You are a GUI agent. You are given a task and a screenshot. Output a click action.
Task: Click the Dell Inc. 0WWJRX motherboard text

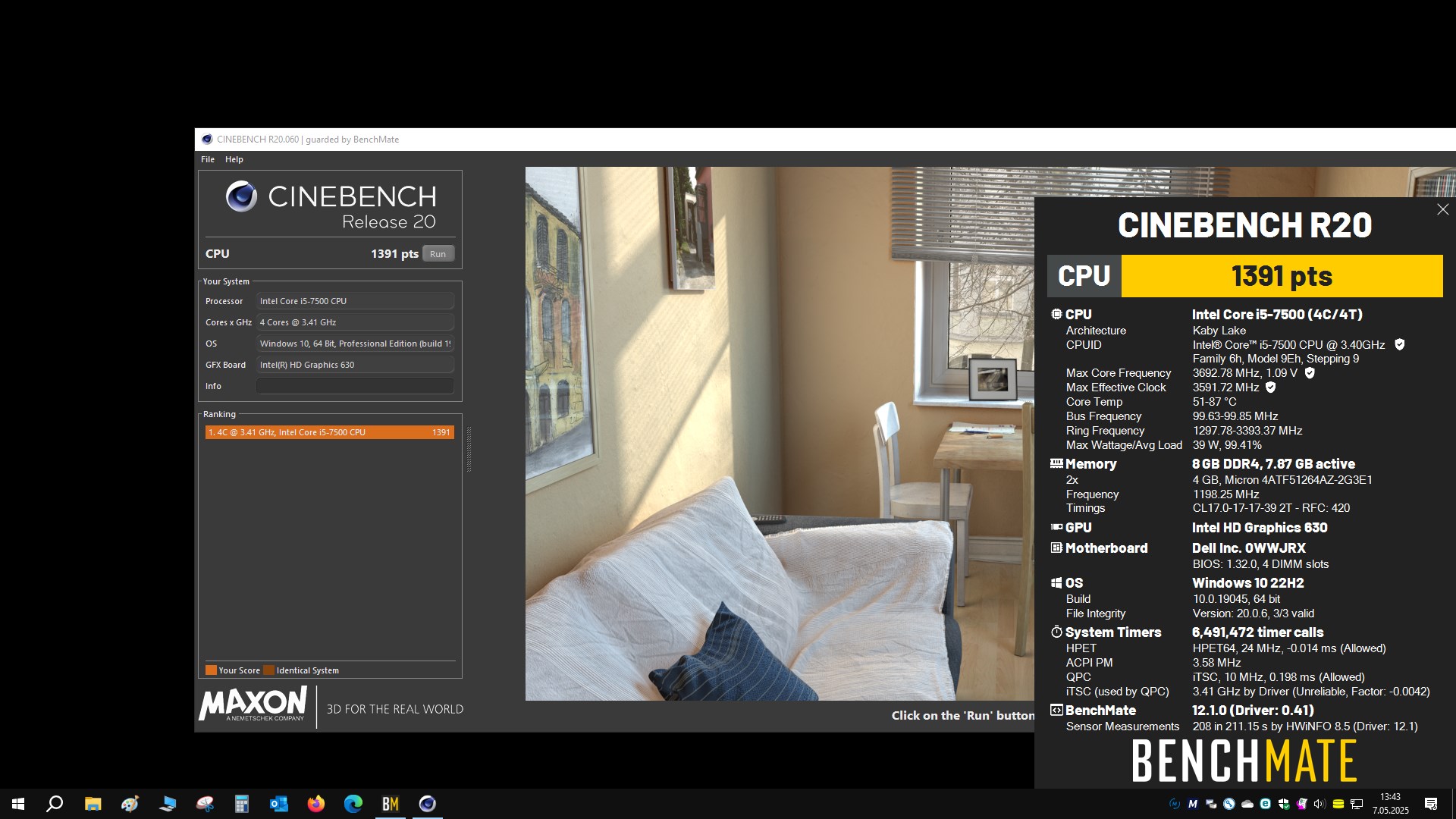1248,548
